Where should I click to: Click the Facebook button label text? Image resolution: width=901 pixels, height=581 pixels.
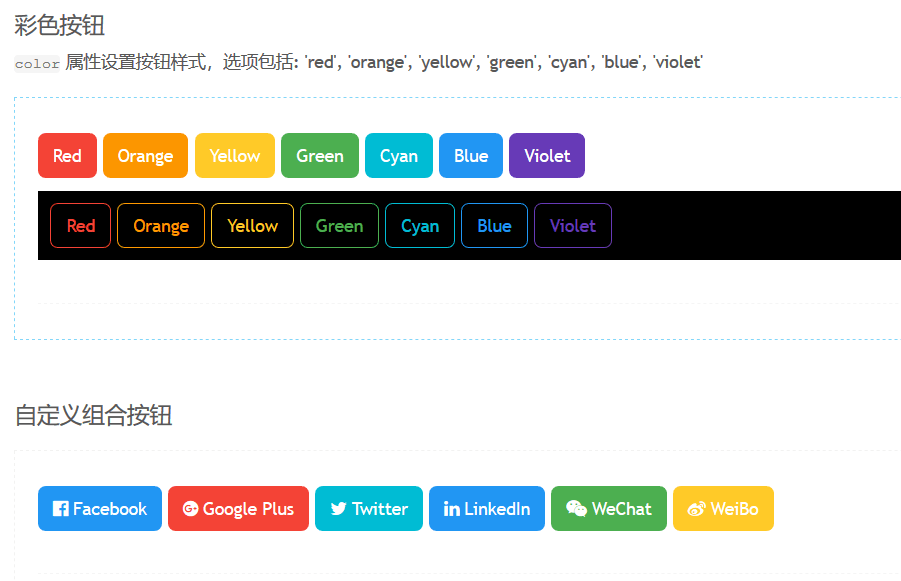[110, 509]
